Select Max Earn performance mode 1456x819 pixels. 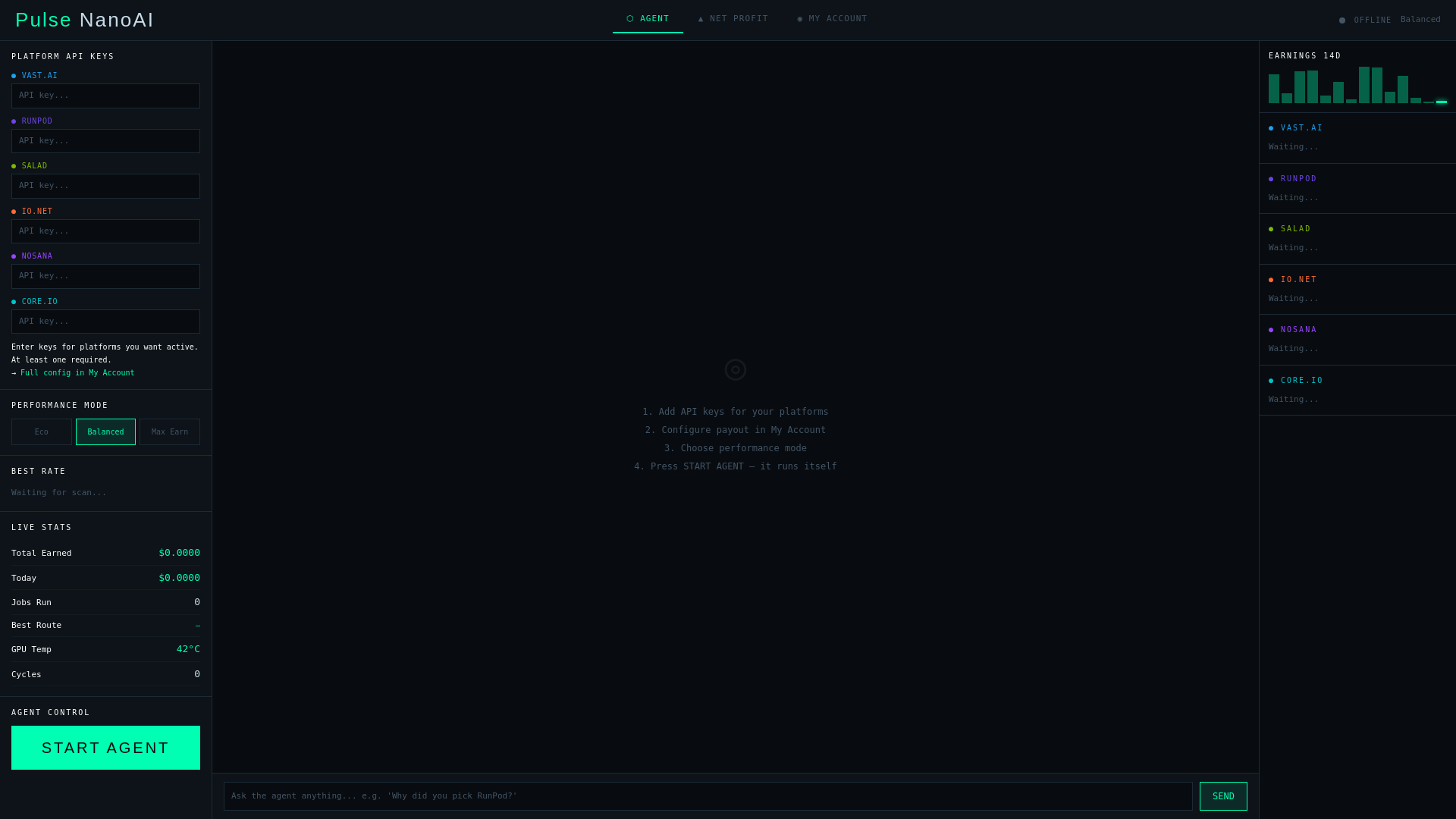[170, 432]
